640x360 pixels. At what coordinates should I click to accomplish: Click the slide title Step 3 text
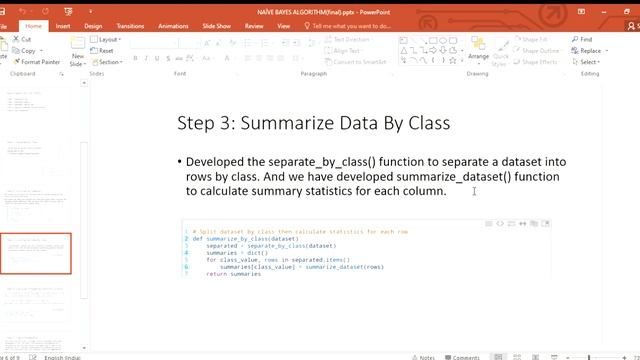(x=313, y=123)
